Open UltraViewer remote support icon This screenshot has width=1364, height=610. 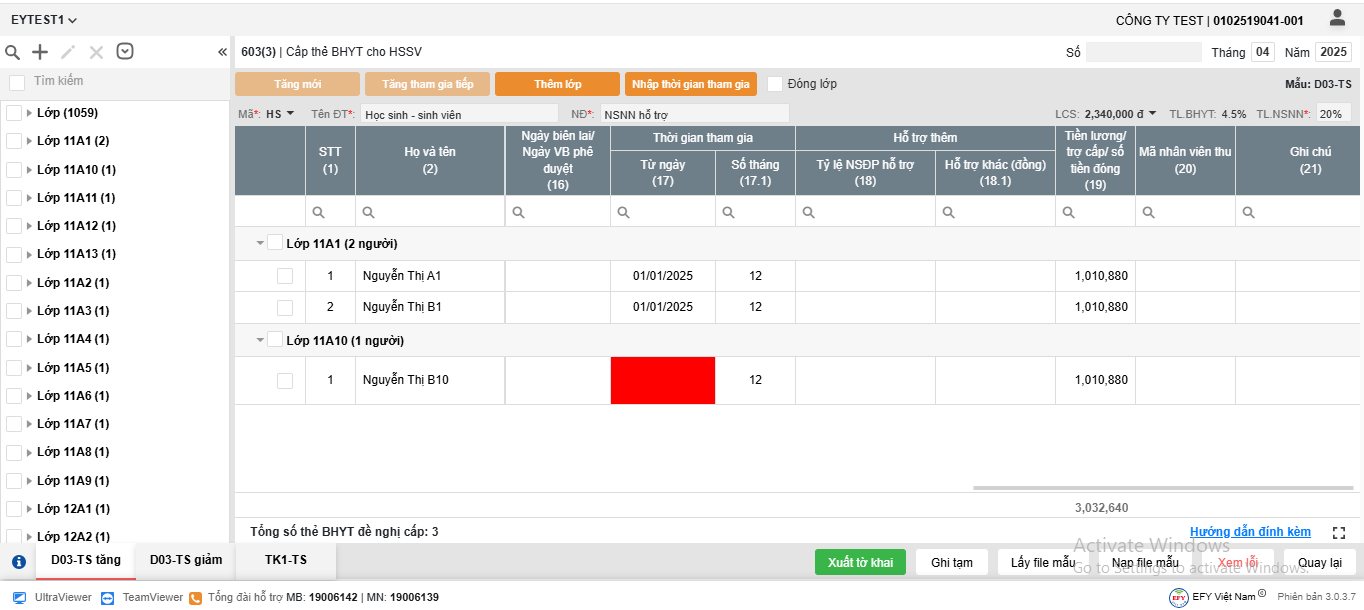tap(19, 597)
